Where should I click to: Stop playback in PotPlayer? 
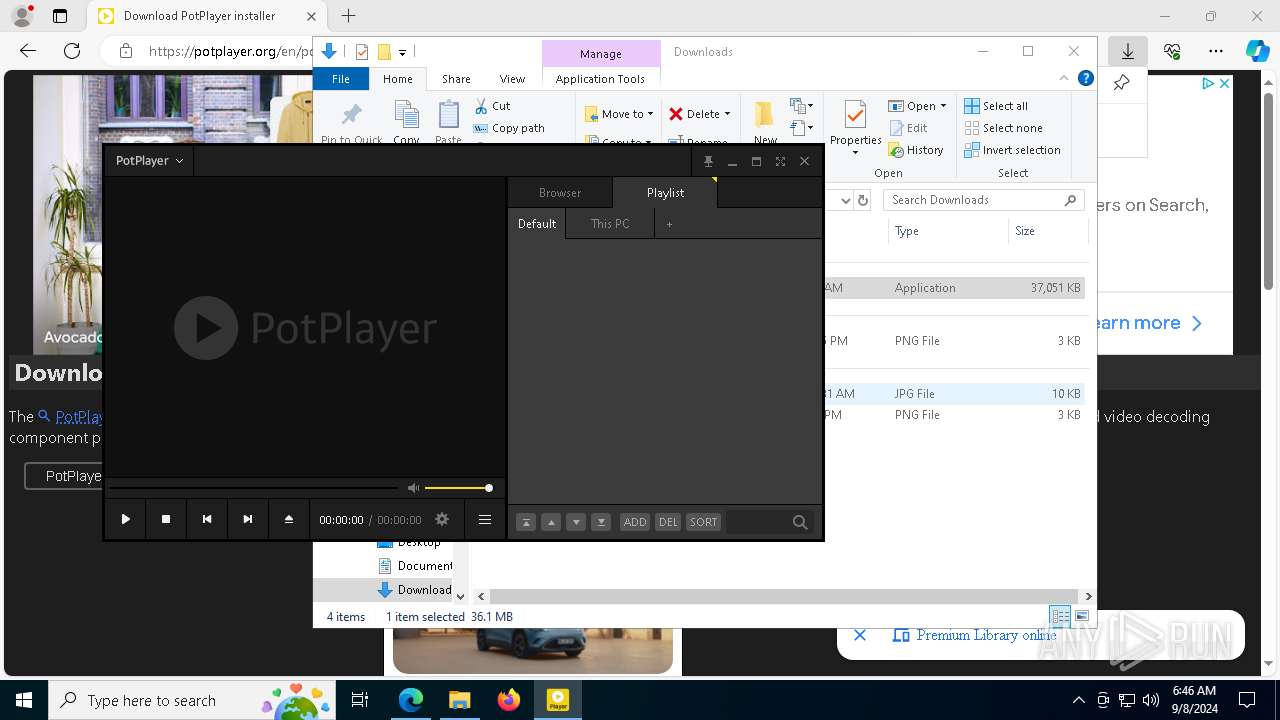[166, 519]
